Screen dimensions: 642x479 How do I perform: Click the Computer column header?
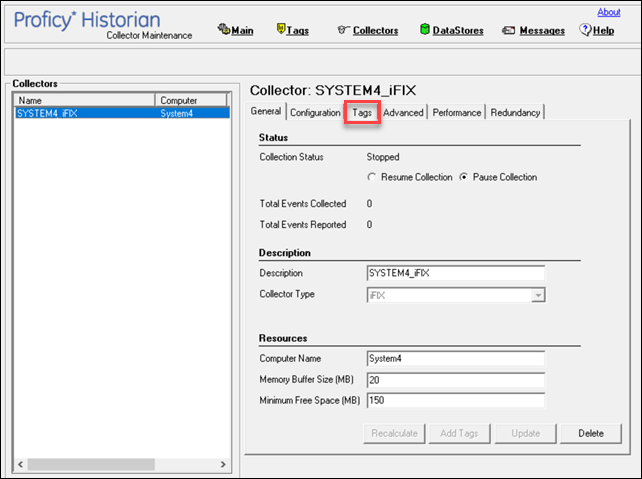pos(191,100)
